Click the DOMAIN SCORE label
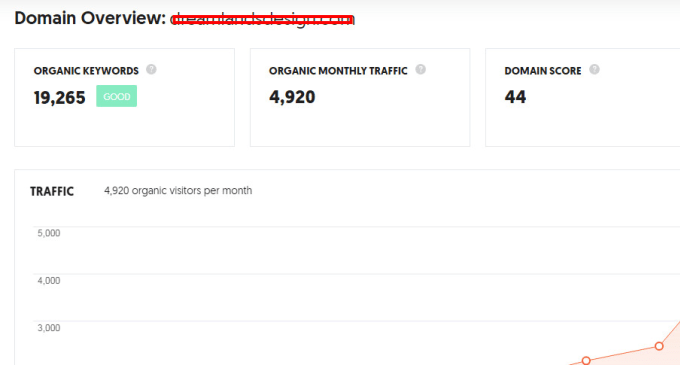Screen dimensions: 680x365 [x=543, y=71]
